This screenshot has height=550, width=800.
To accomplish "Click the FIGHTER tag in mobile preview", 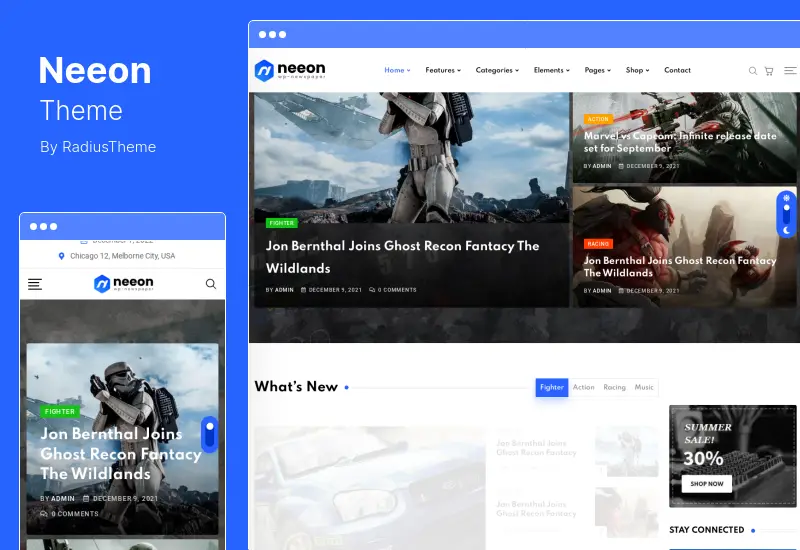I will pyautogui.click(x=60, y=412).
